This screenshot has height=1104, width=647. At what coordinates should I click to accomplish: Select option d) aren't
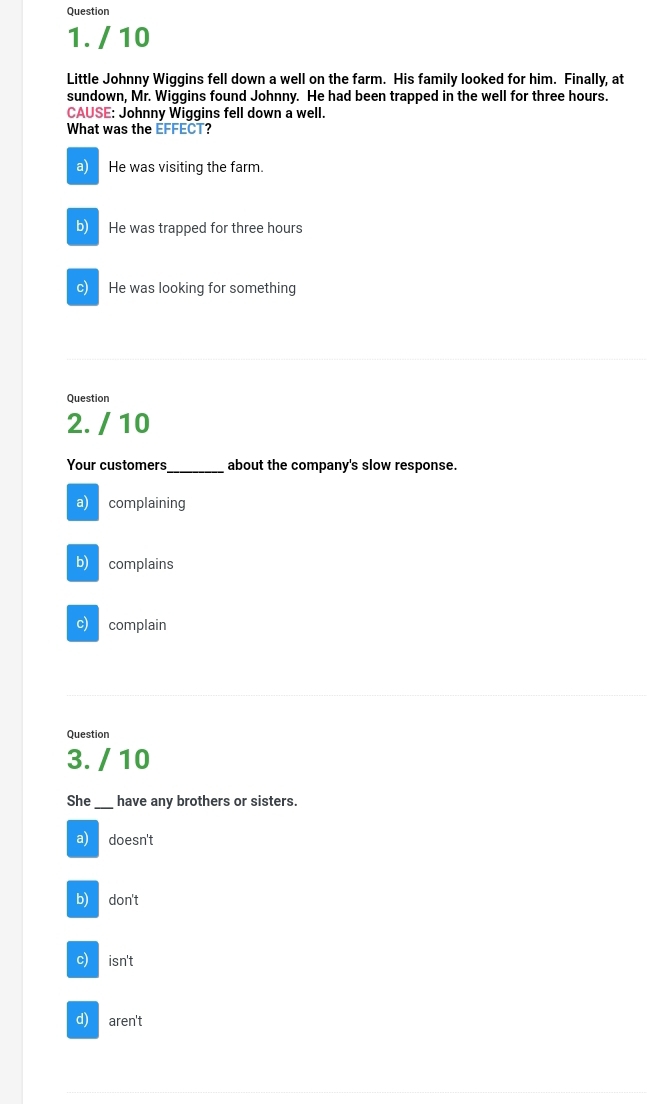82,1020
